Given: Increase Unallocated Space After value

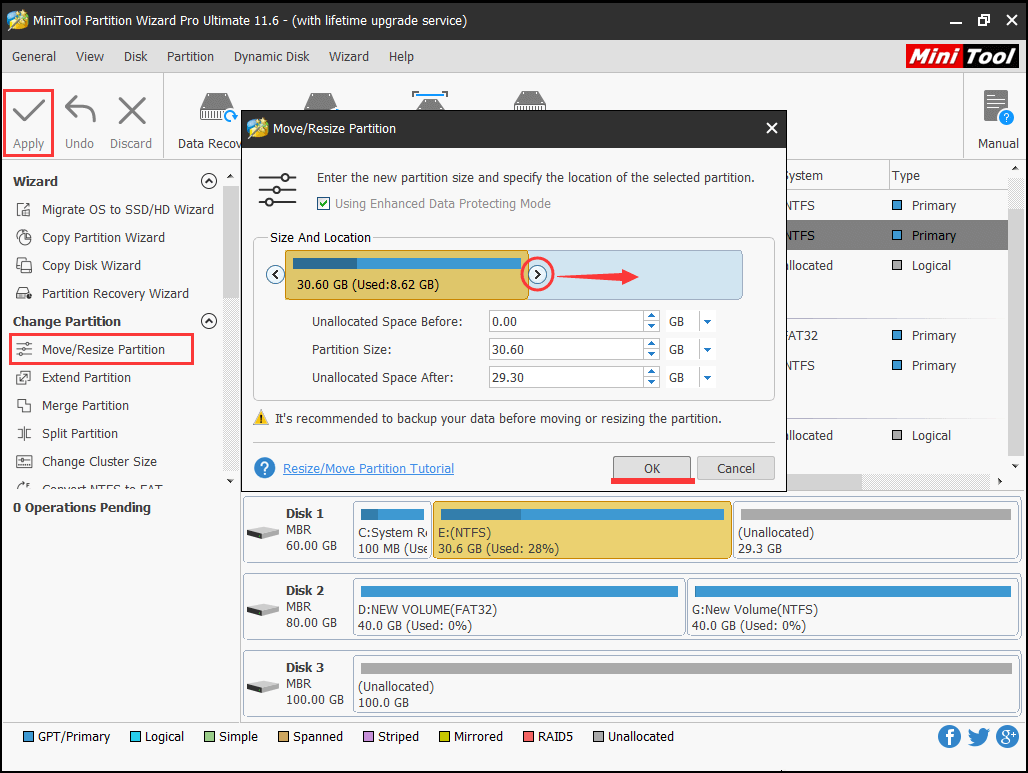Looking at the screenshot, I should point(651,372).
